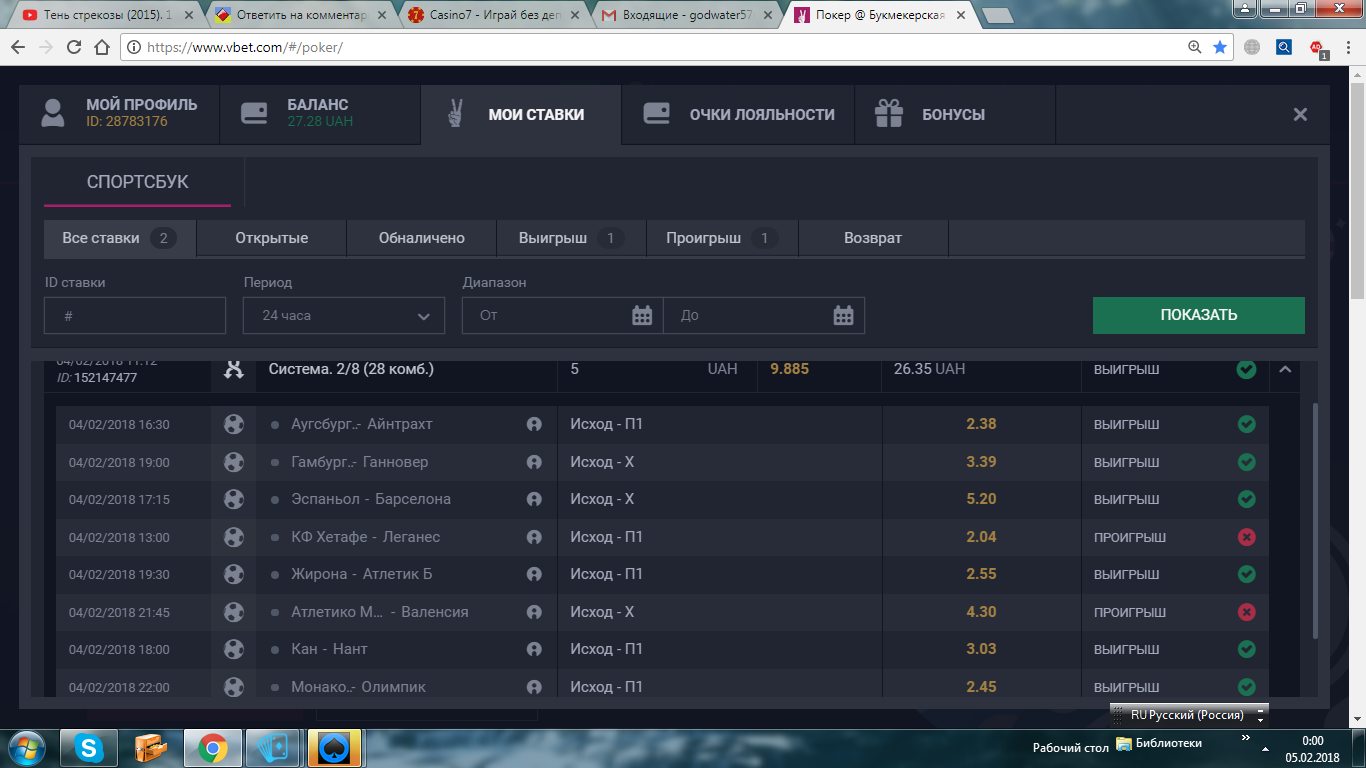The width and height of the screenshot is (1366, 768).
Task: Open the AdBlock extension
Action: click(x=1316, y=48)
